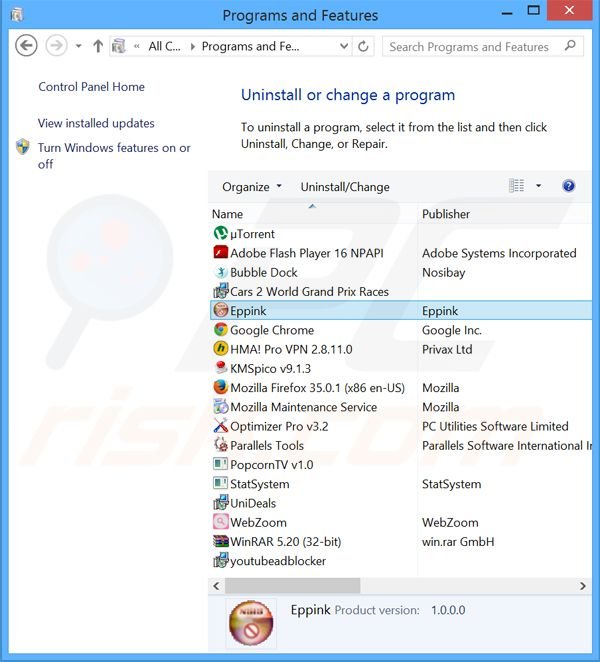Click the view options icon
Viewport: 600px width, 662px height.
[x=516, y=186]
